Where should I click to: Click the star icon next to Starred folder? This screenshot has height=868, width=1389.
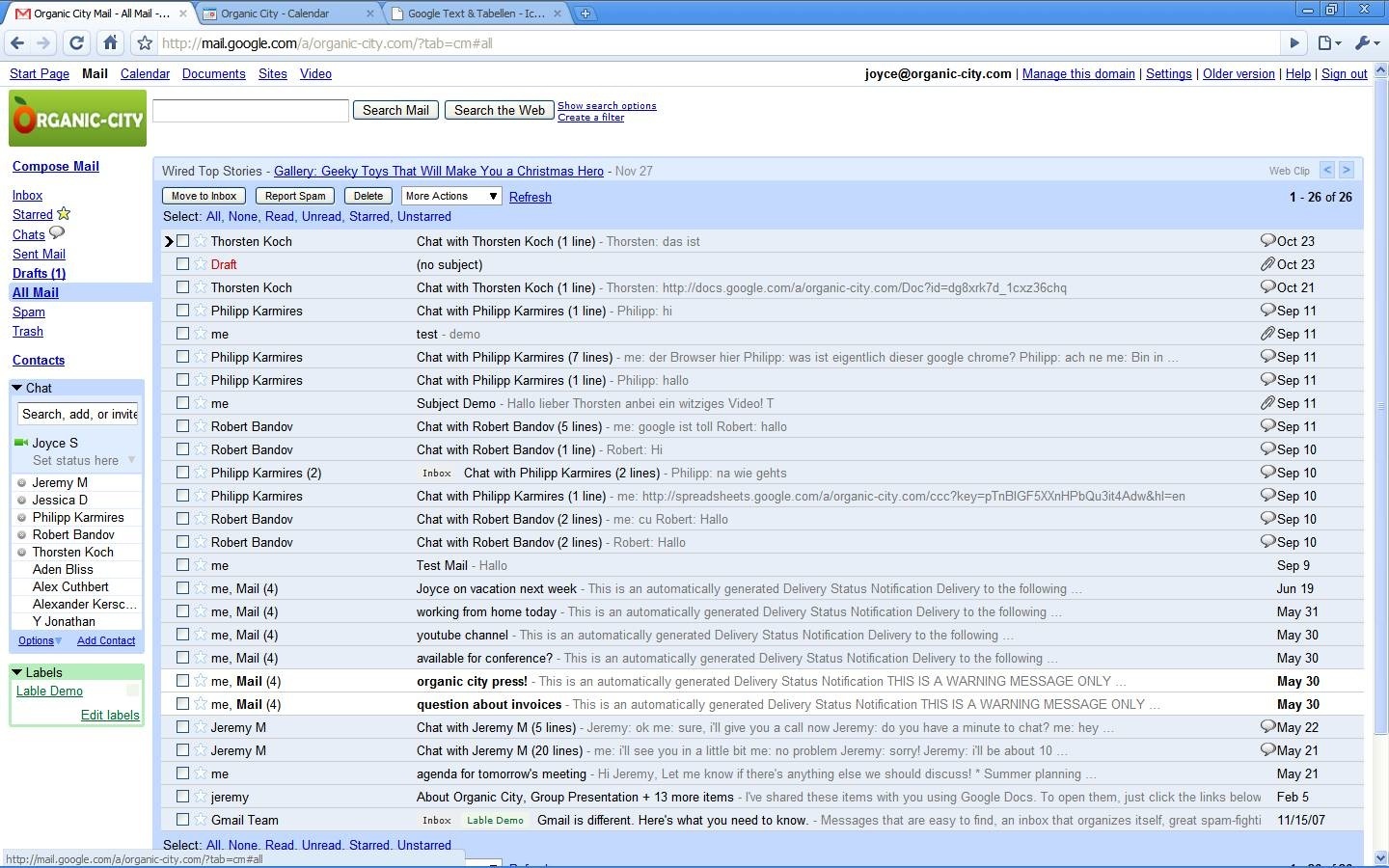(x=63, y=213)
